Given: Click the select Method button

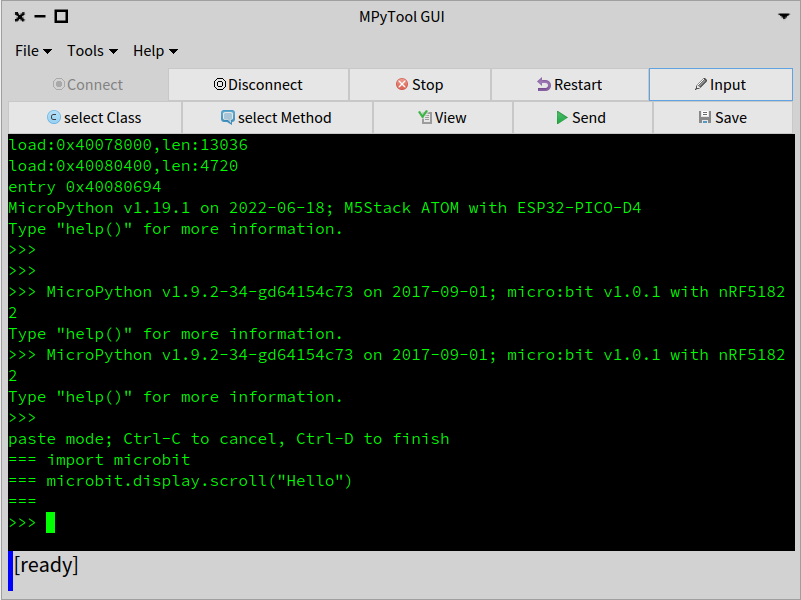Looking at the screenshot, I should click(277, 118).
